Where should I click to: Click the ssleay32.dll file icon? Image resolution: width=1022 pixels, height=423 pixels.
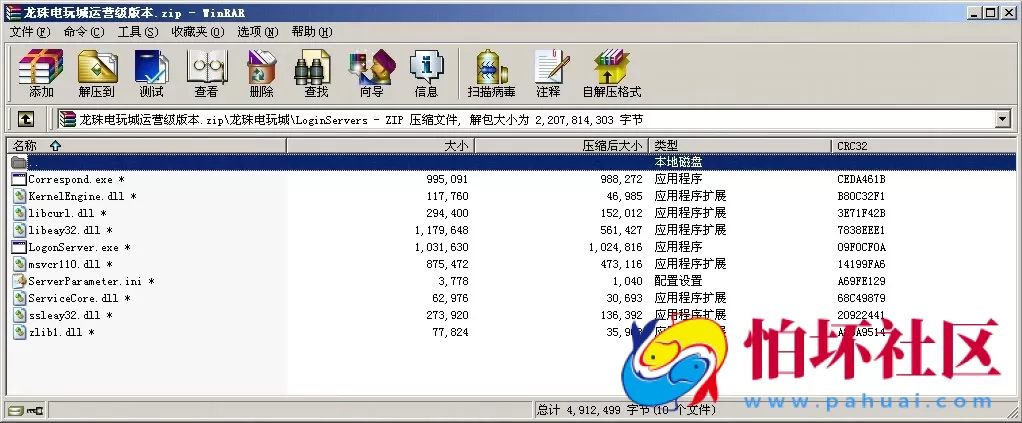[x=20, y=315]
